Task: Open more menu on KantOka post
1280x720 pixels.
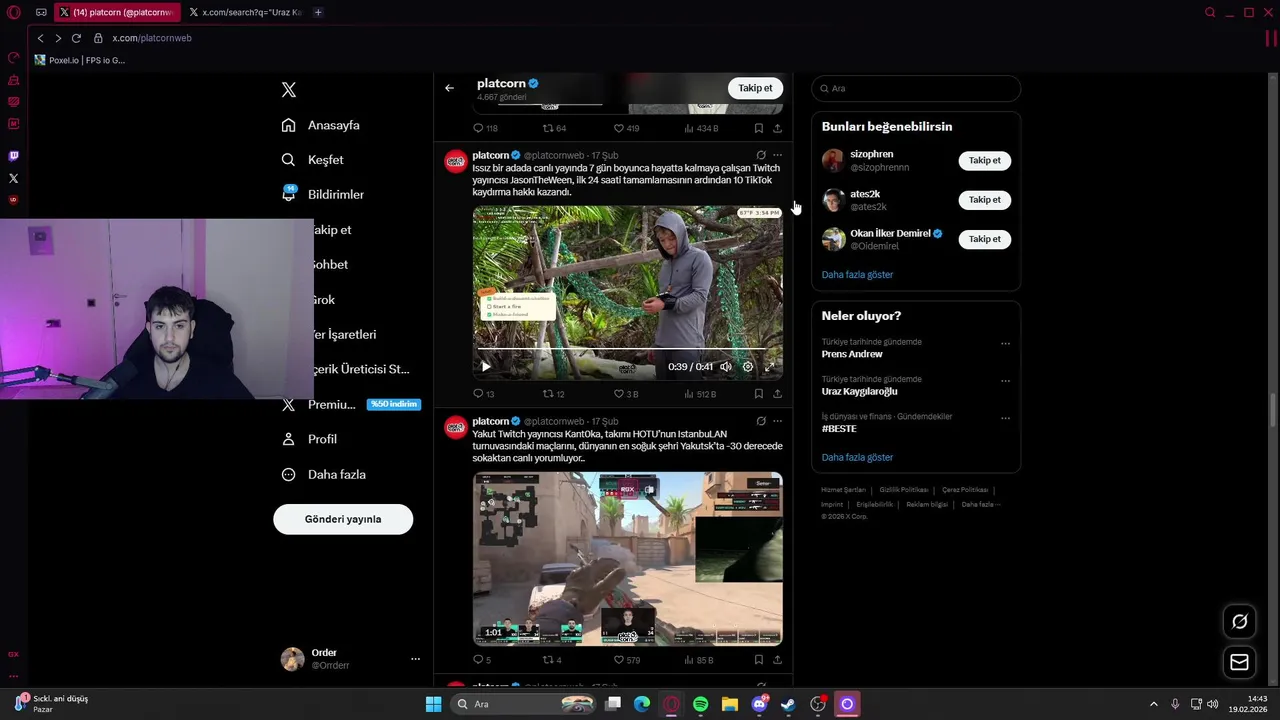Action: [777, 421]
